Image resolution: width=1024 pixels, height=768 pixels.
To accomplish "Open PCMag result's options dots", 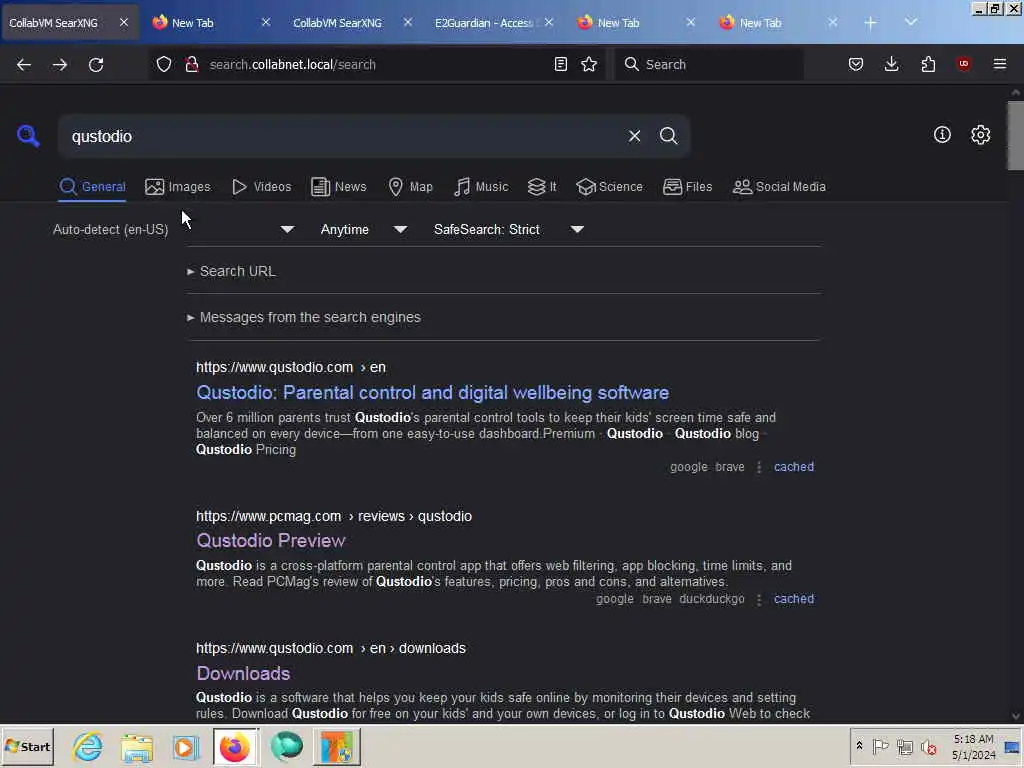I will (x=758, y=599).
